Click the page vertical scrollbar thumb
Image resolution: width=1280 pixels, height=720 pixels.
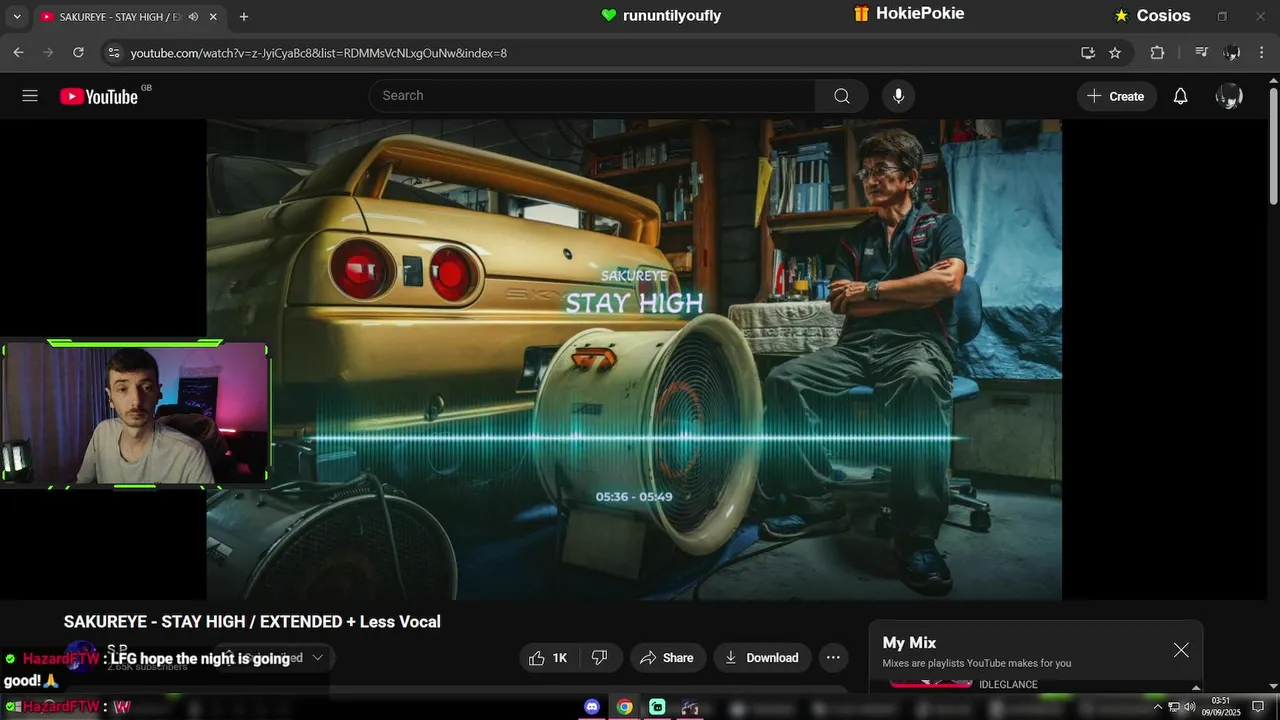coord(1273,145)
